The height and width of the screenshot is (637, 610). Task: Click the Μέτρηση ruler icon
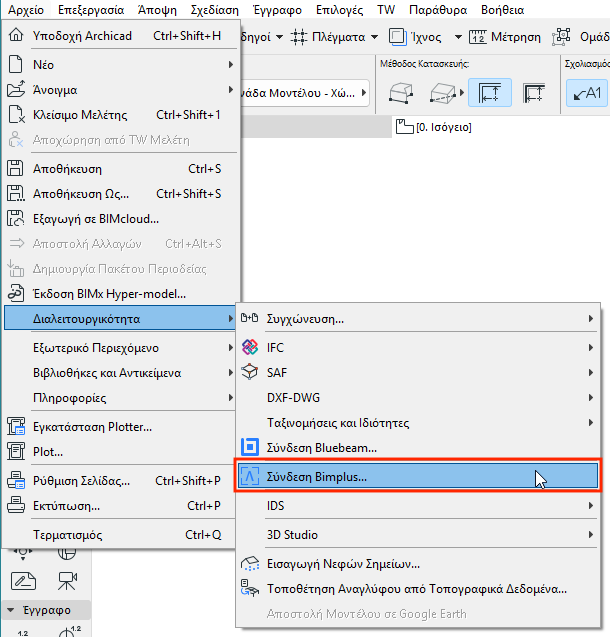pyautogui.click(x=478, y=37)
